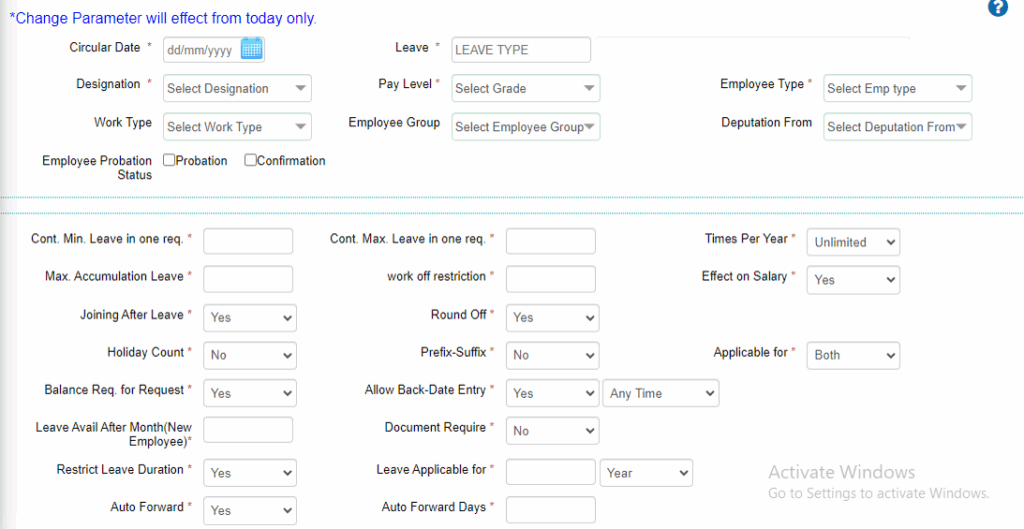Image resolution: width=1024 pixels, height=529 pixels.
Task: Focus the Cont. Min. Leave input box
Action: 248,241
